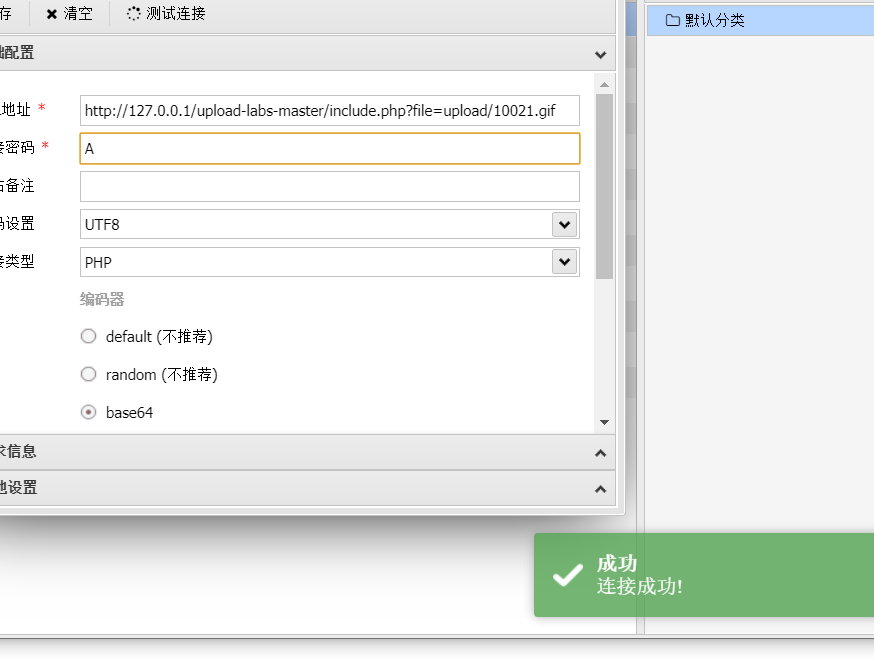Collapse the basic configuration section chevron
The image size is (874, 665).
click(x=600, y=55)
